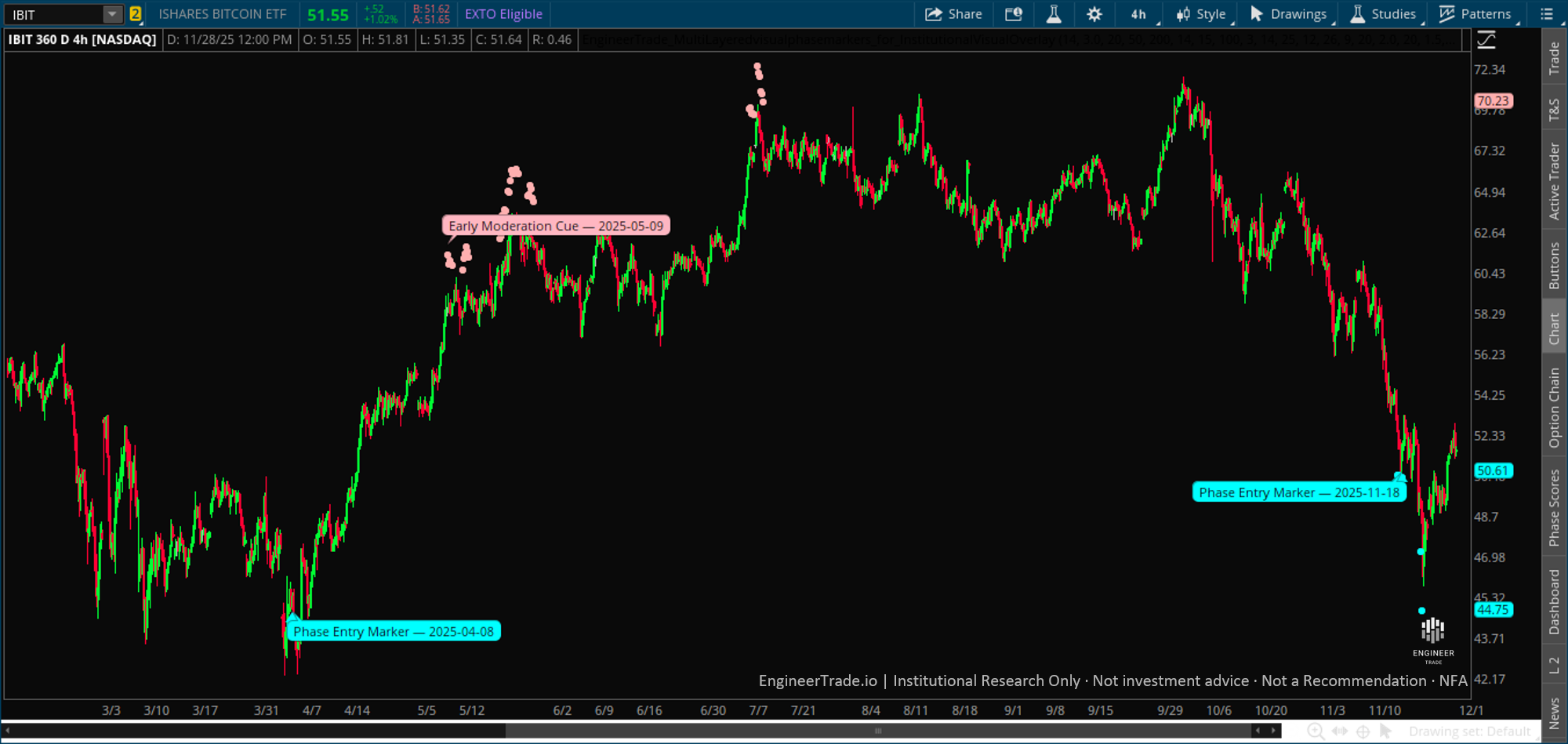Image resolution: width=1568 pixels, height=744 pixels.
Task: Toggle the yellow number 2 chart link badge
Action: [x=136, y=13]
